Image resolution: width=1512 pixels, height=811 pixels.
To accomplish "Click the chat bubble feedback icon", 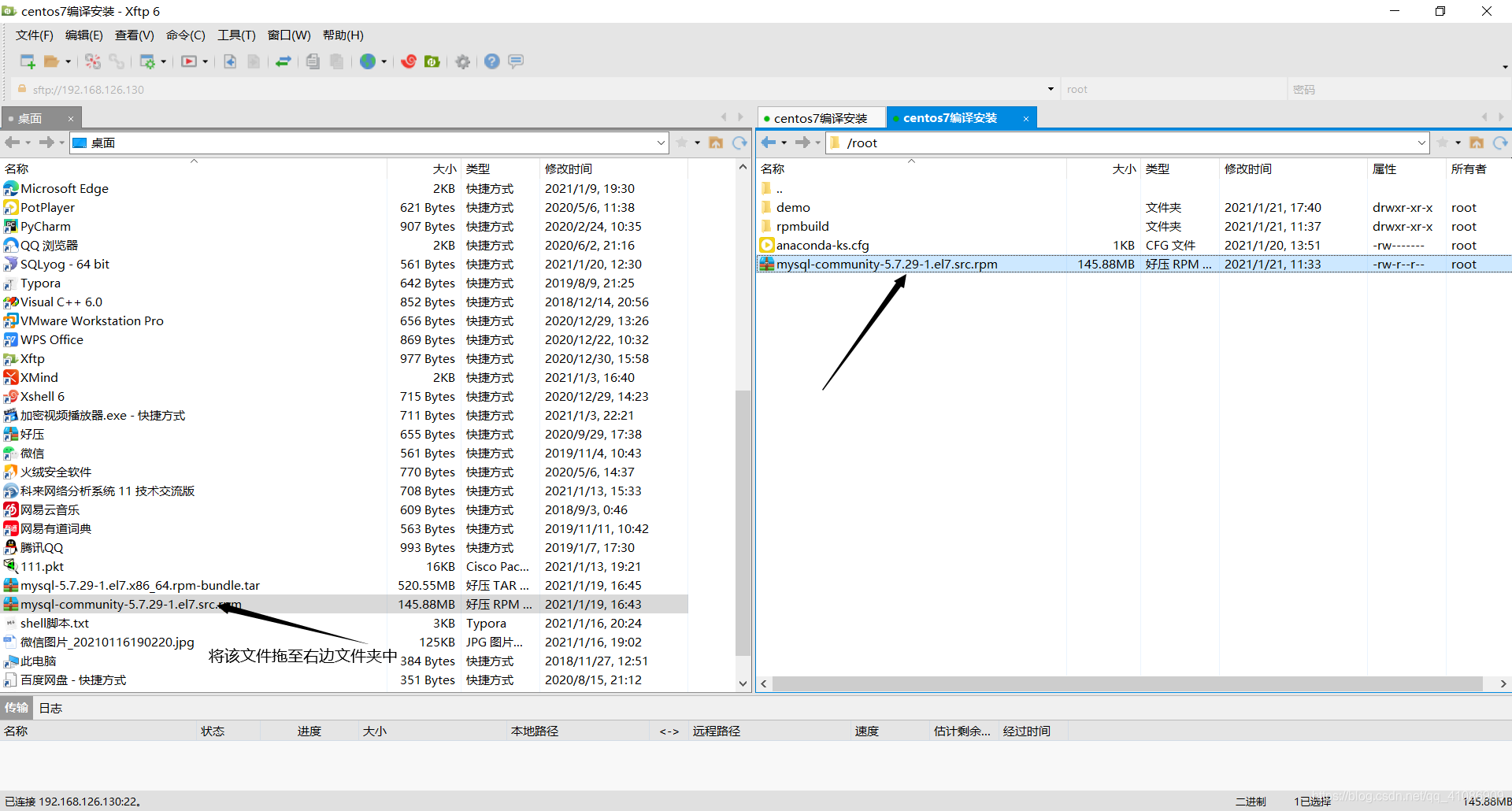I will click(516, 61).
